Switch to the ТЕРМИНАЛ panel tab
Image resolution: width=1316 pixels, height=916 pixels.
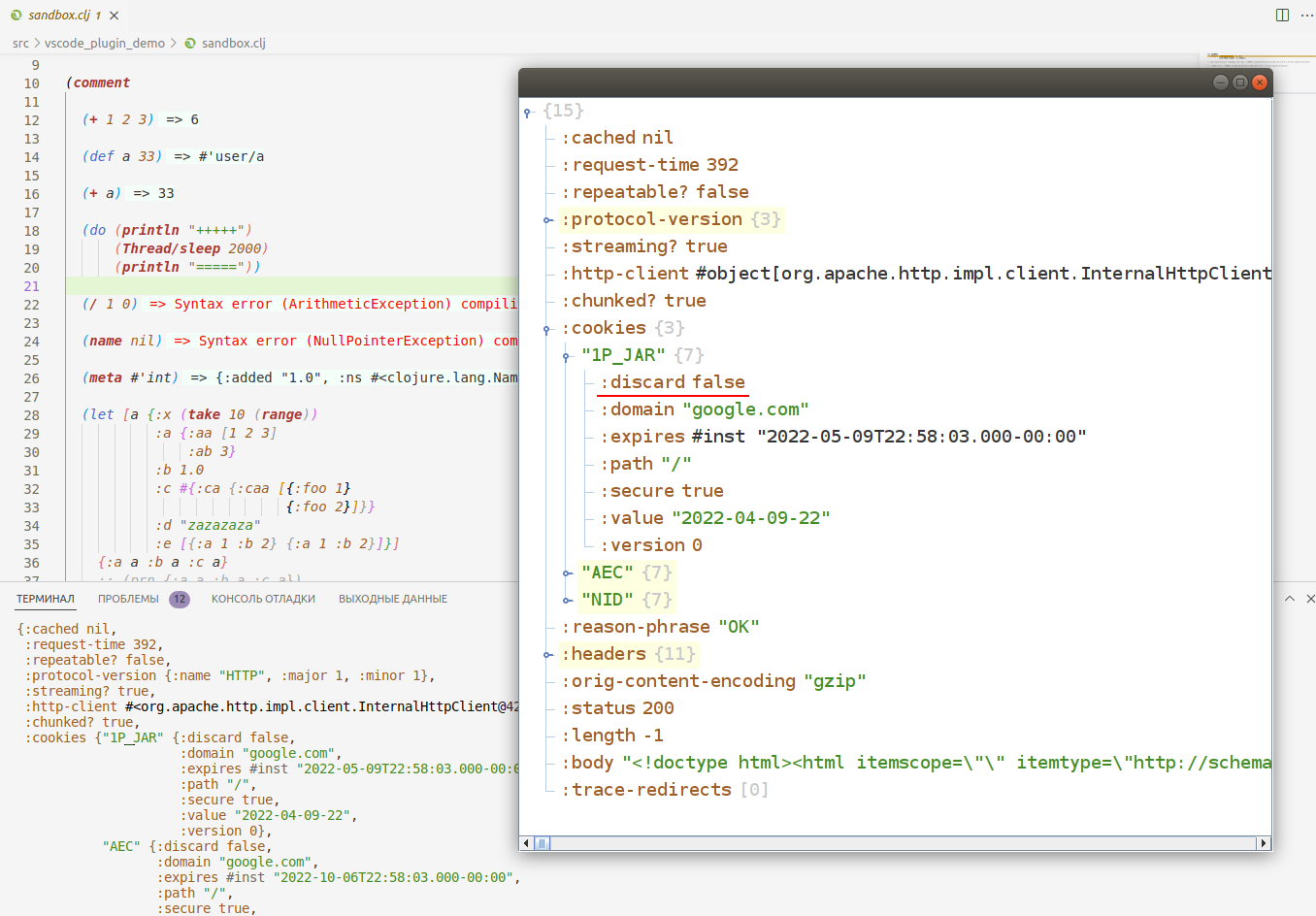(x=46, y=599)
